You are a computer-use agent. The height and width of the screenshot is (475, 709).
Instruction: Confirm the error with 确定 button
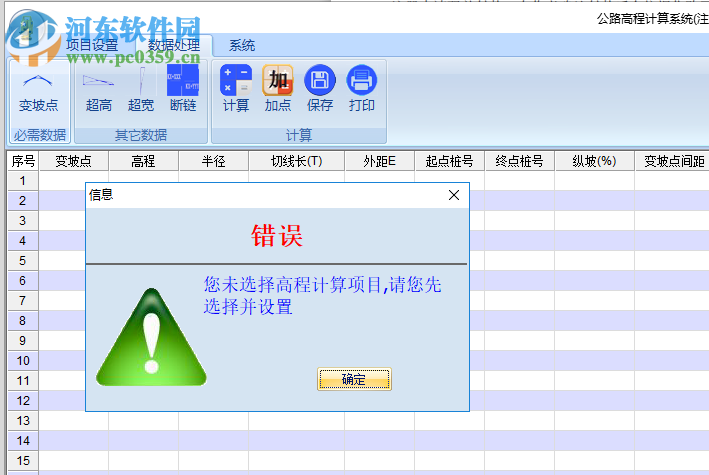point(354,379)
